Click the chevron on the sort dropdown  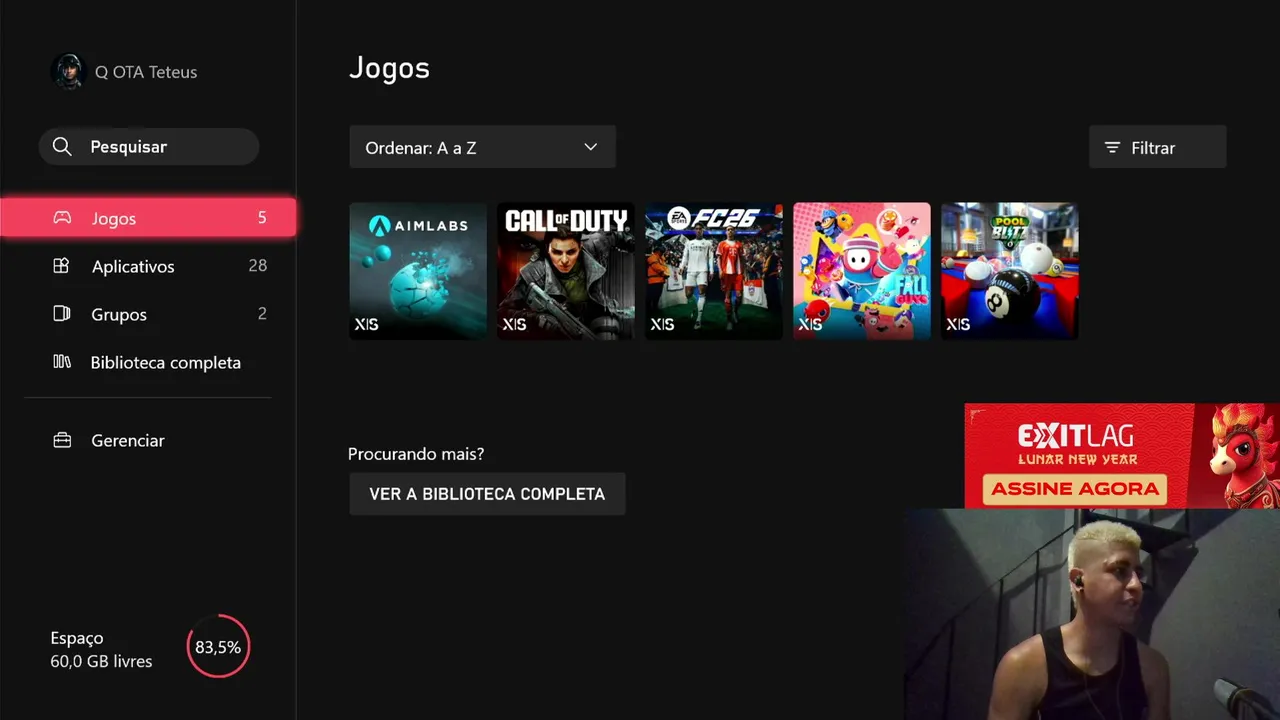tap(590, 147)
